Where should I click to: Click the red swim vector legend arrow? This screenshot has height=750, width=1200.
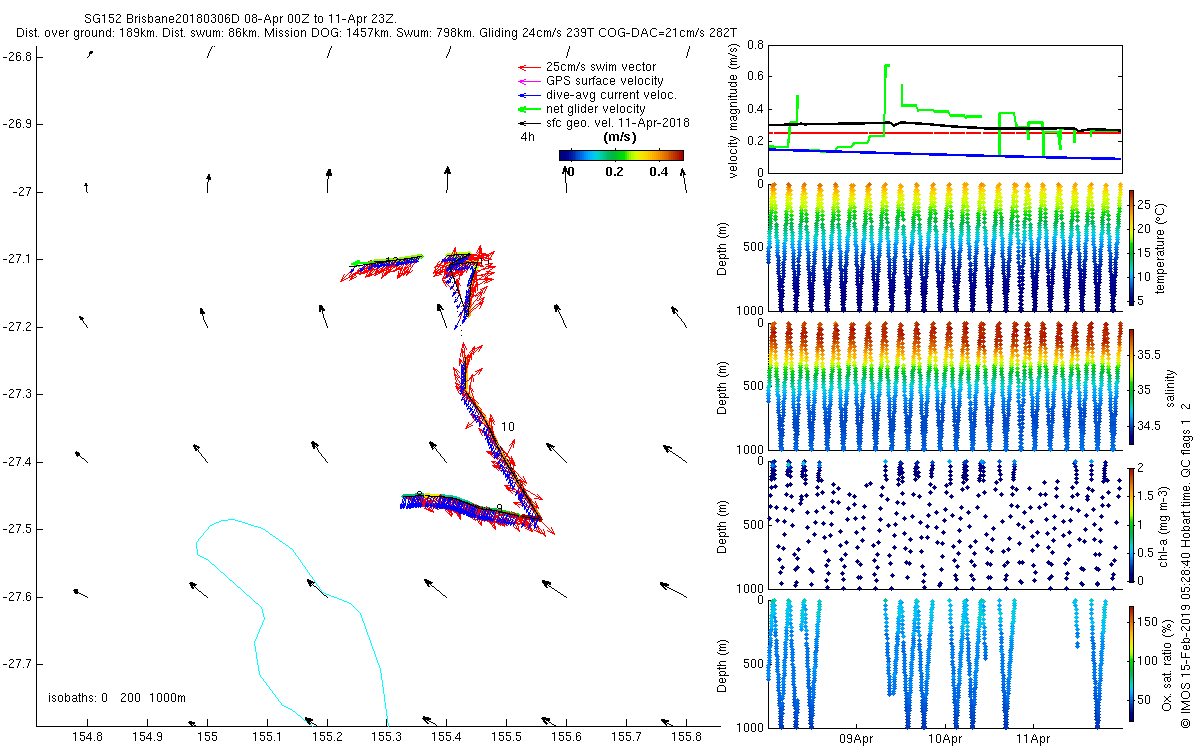[x=526, y=67]
